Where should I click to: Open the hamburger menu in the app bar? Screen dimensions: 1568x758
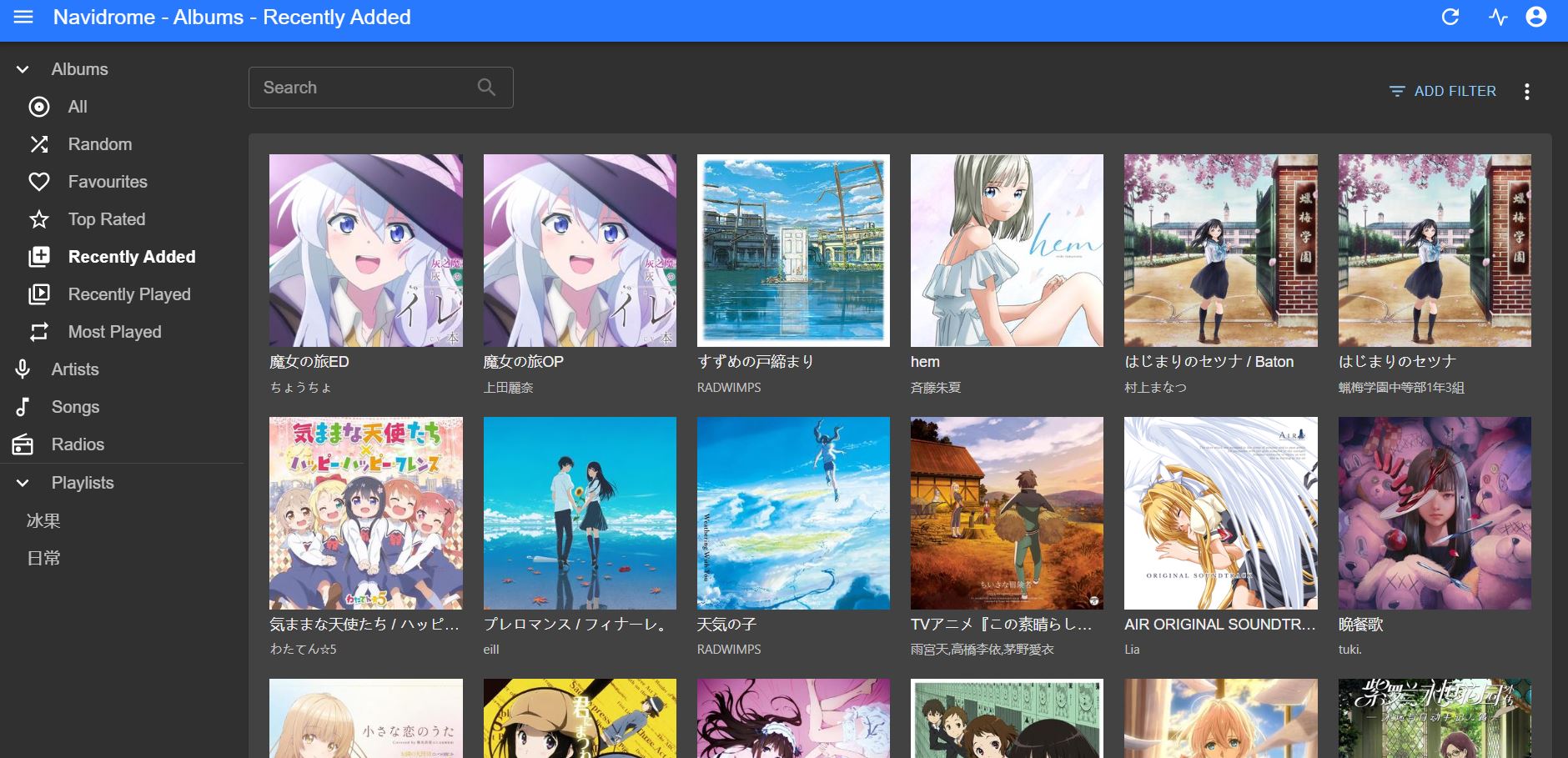pyautogui.click(x=23, y=18)
